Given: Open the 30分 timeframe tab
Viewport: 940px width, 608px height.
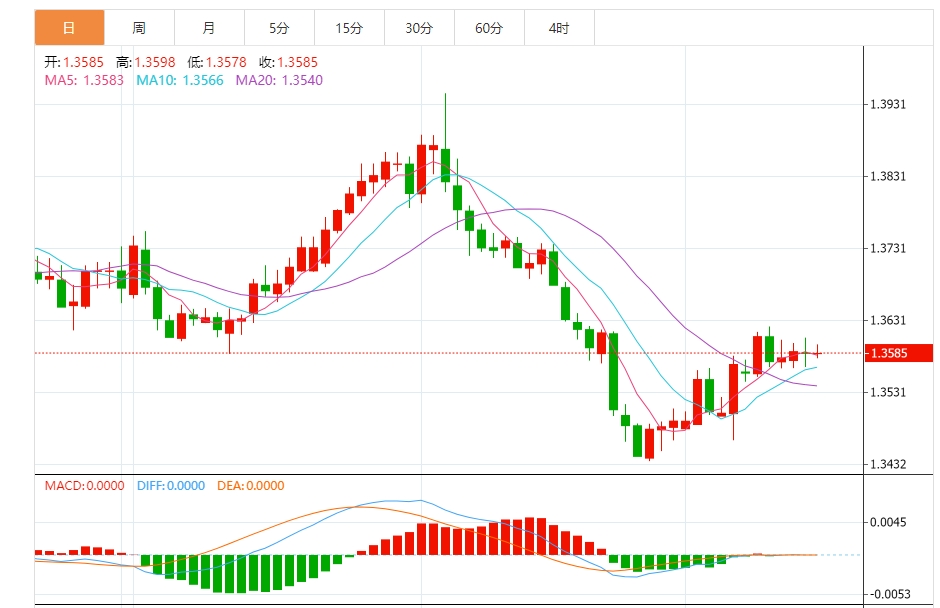Looking at the screenshot, I should pos(419,28).
